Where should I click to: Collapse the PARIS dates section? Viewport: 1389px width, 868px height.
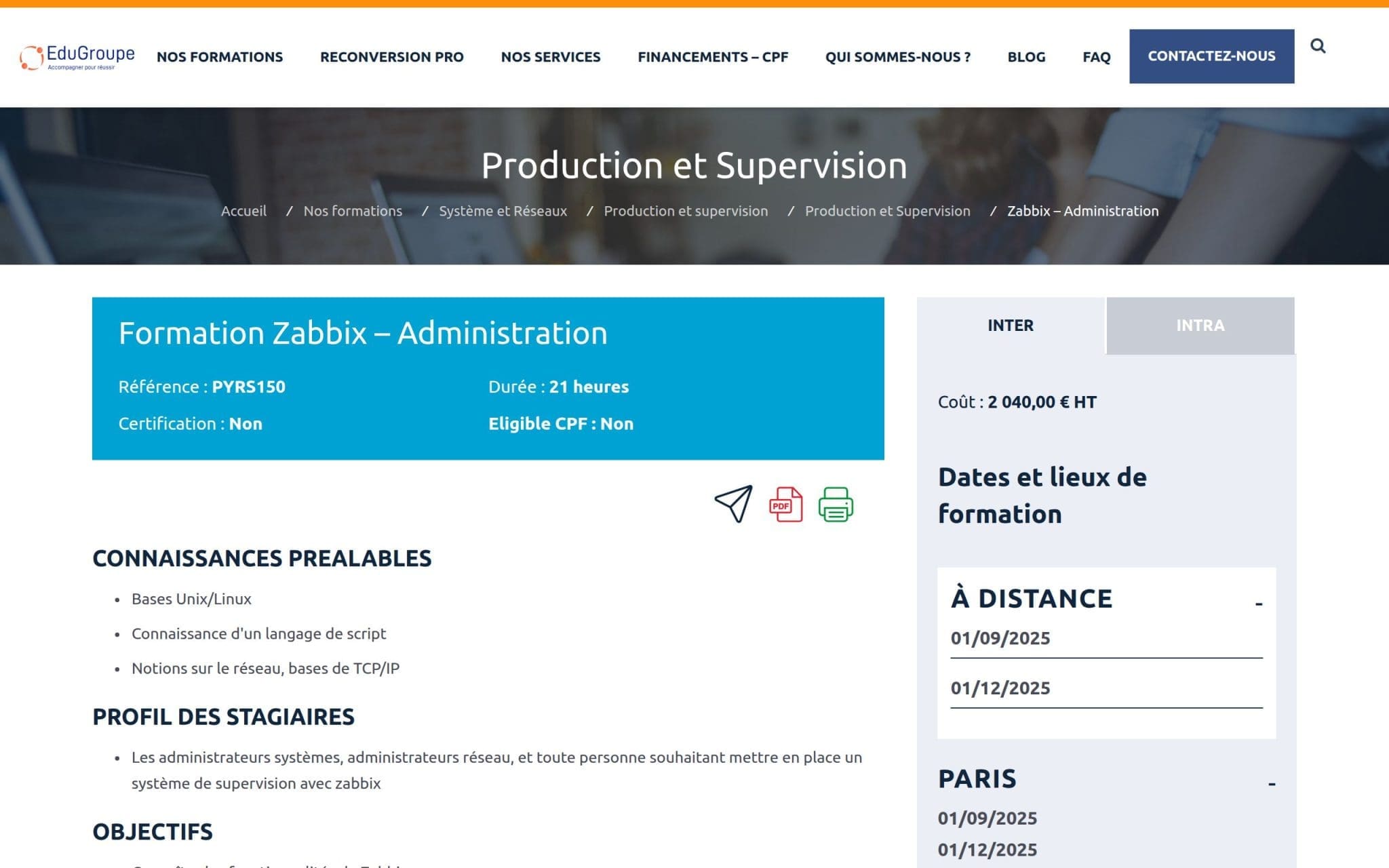1272,783
